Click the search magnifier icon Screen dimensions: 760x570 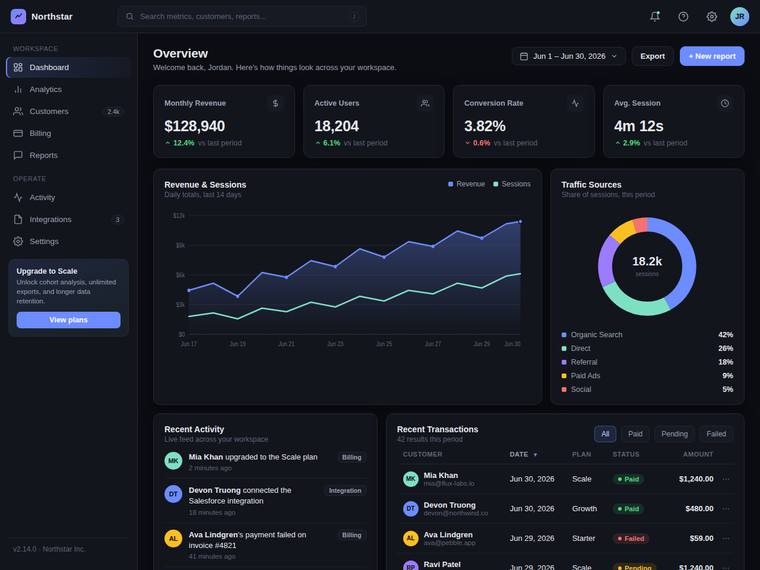tap(129, 16)
